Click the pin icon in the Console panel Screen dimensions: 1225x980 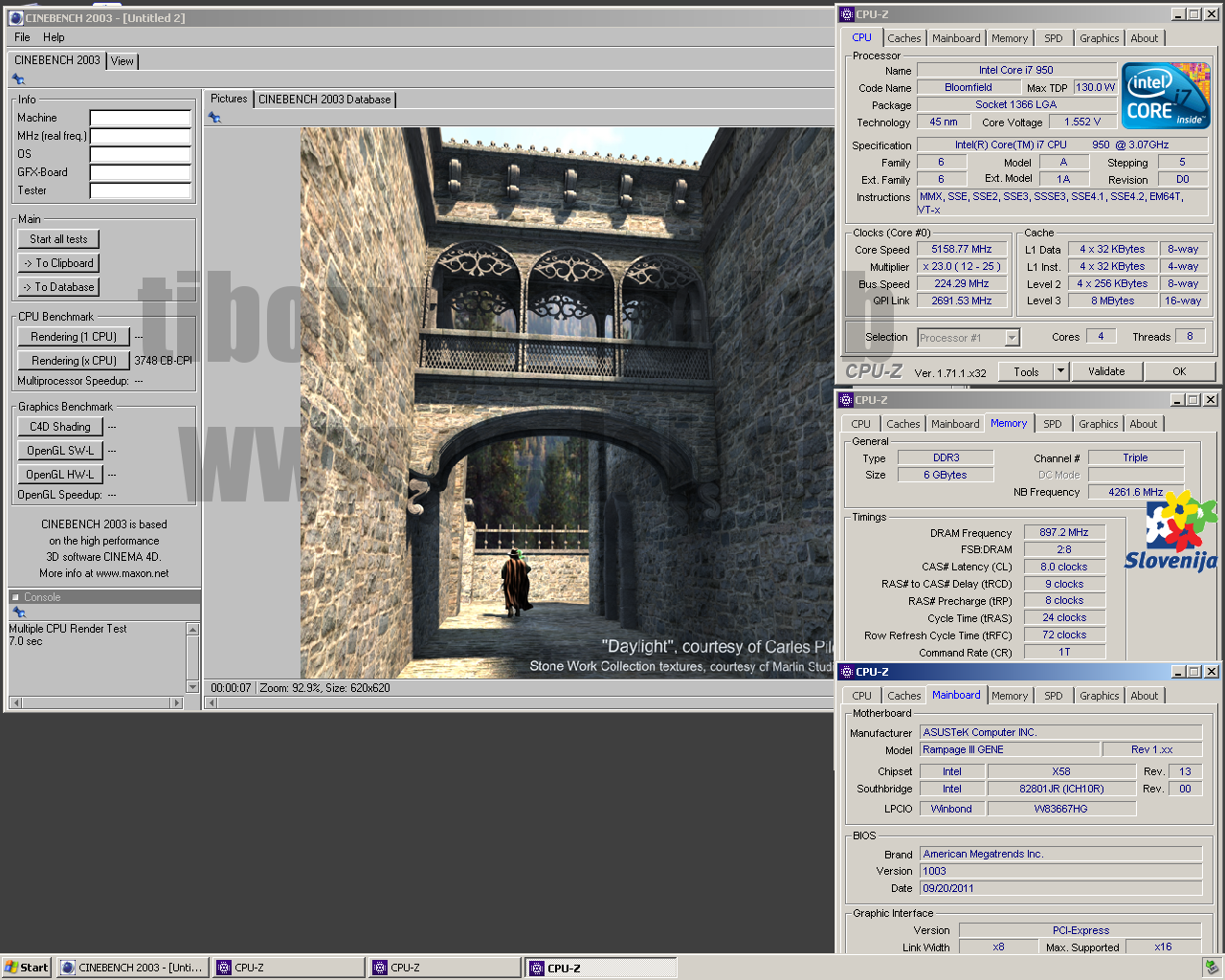click(18, 612)
